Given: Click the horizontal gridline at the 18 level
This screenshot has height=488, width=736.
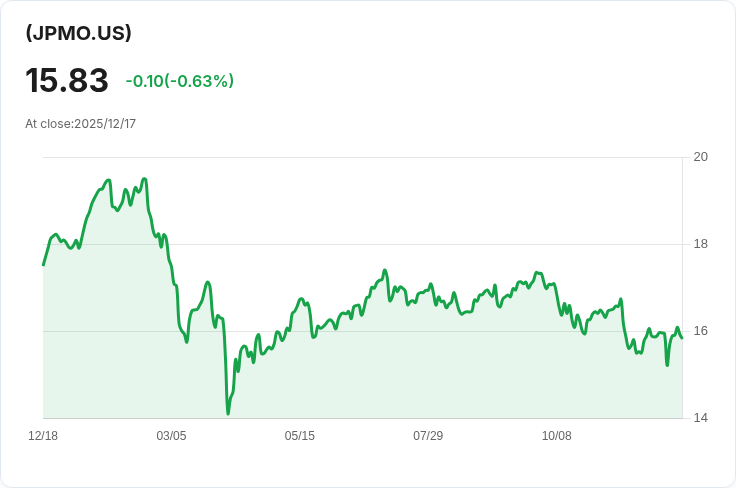Looking at the screenshot, I should pyautogui.click(x=400, y=244).
